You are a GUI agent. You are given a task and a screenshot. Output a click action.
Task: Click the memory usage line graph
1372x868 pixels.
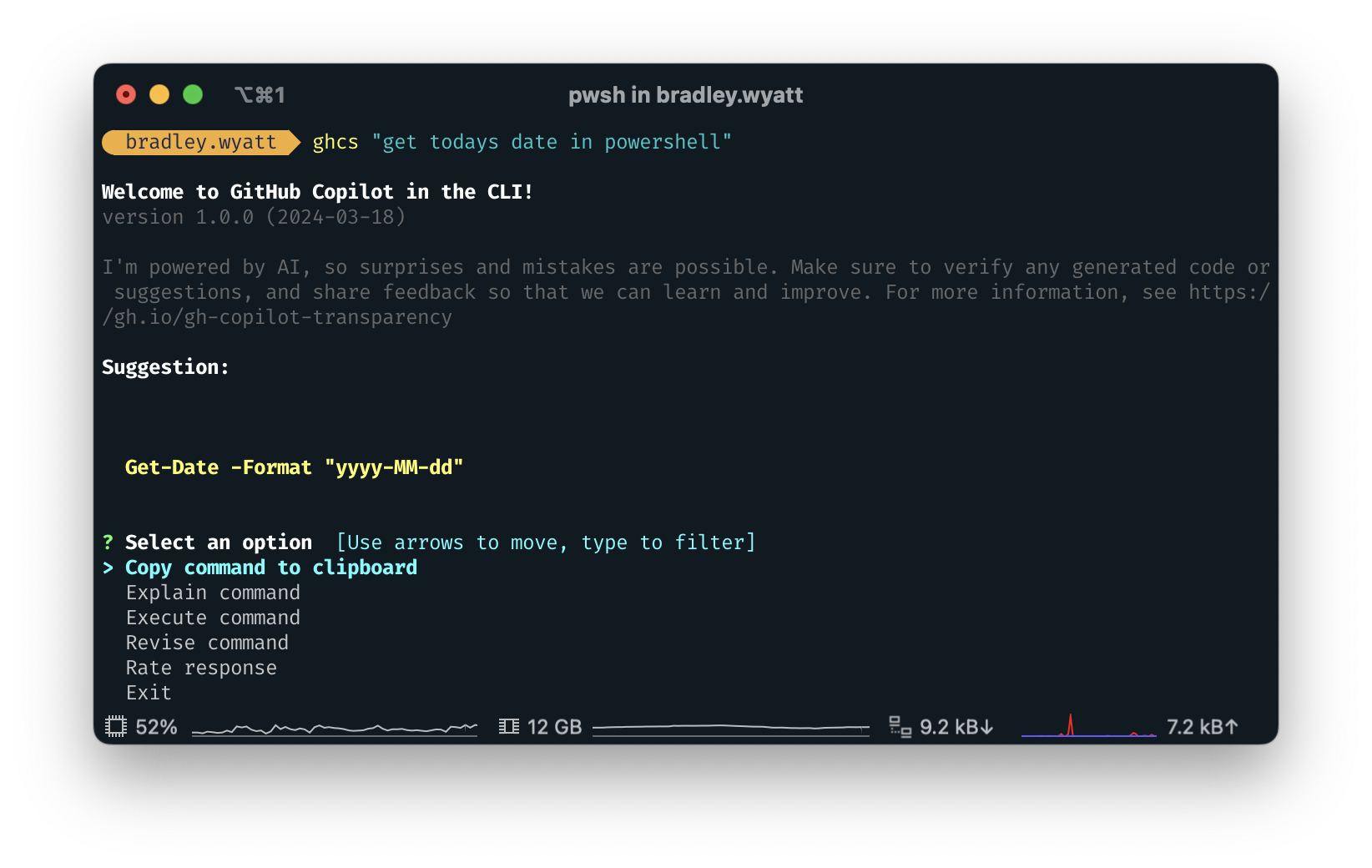[x=731, y=729]
